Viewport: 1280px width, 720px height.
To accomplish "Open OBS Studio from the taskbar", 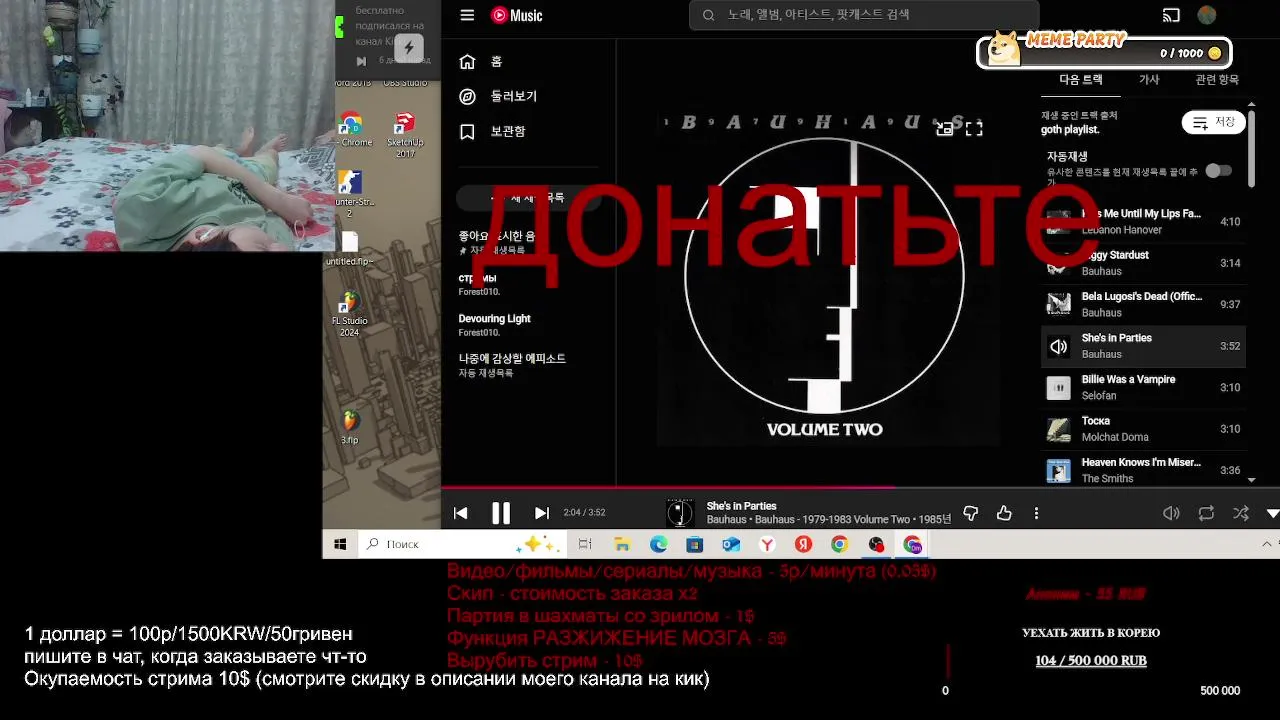I will coord(876,544).
